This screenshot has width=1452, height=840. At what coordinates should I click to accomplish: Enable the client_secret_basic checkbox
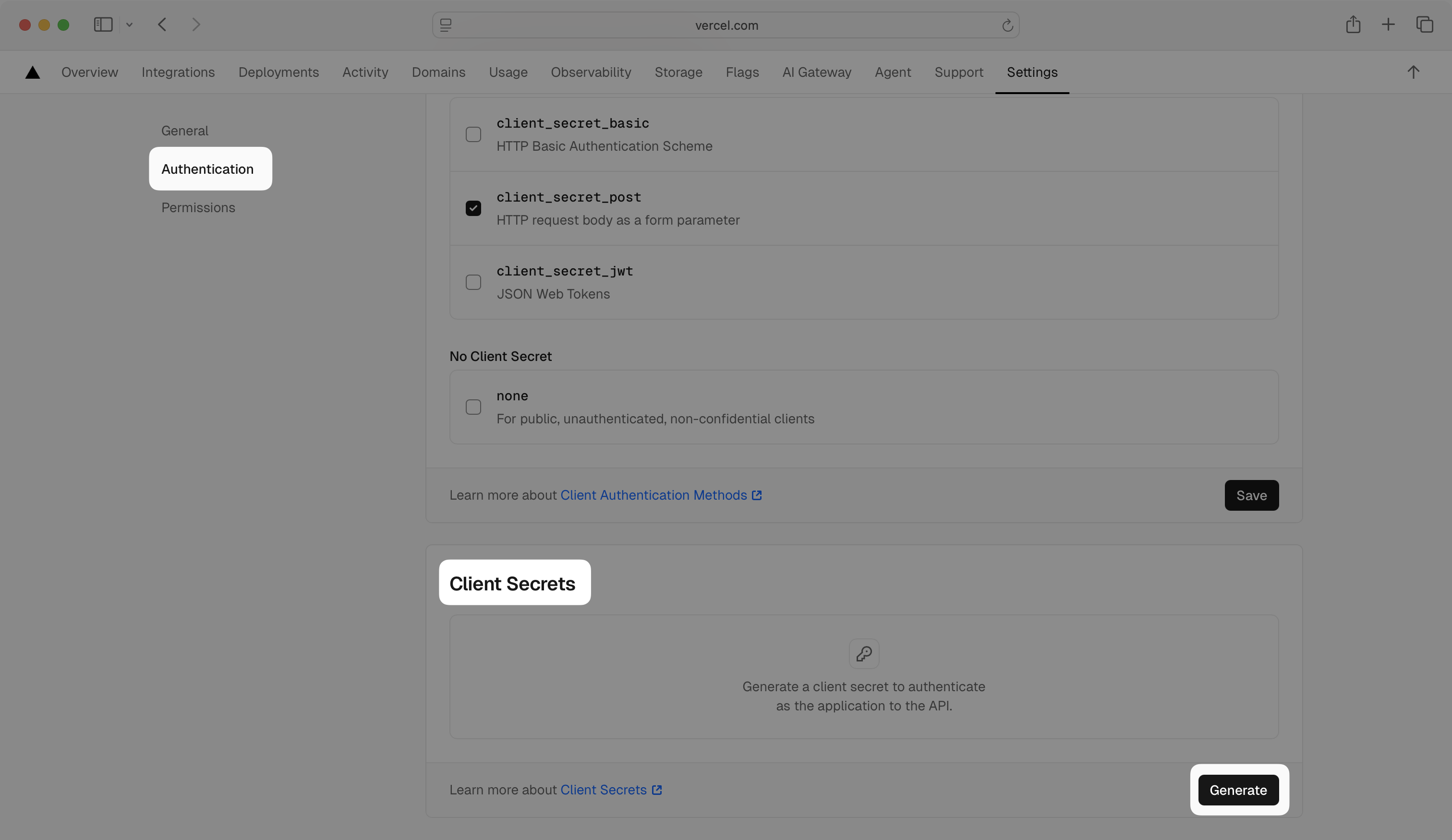click(x=473, y=134)
